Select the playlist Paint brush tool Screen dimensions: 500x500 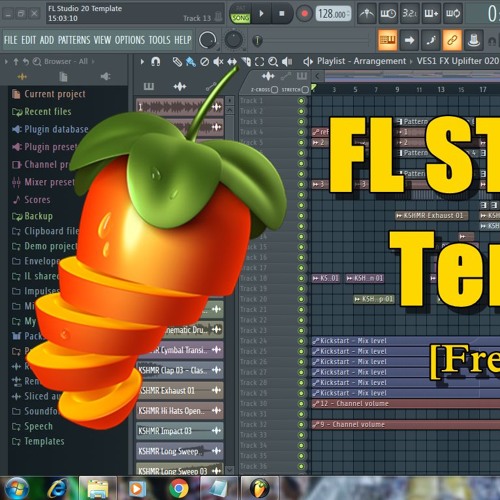pyautogui.click(x=191, y=62)
